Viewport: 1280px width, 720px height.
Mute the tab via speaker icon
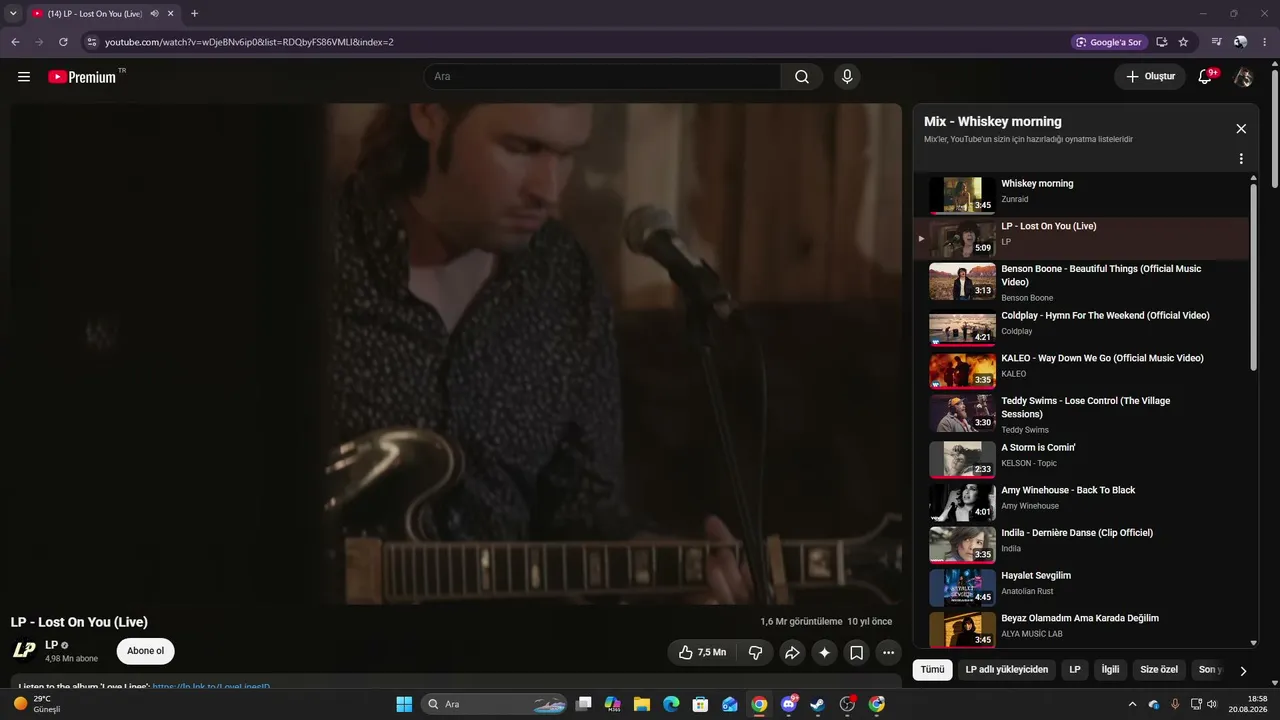(x=154, y=14)
